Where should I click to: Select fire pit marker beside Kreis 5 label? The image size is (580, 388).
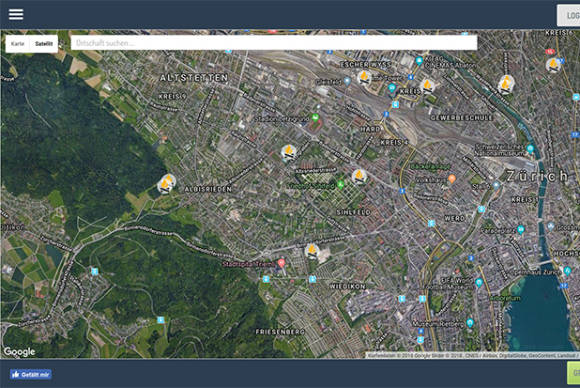(428, 86)
